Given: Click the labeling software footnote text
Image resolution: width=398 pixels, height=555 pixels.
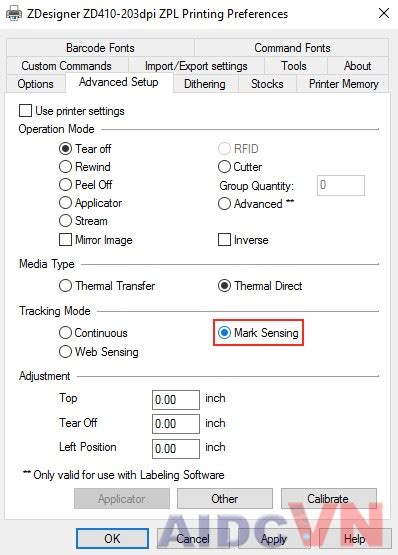Looking at the screenshot, I should 124,475.
